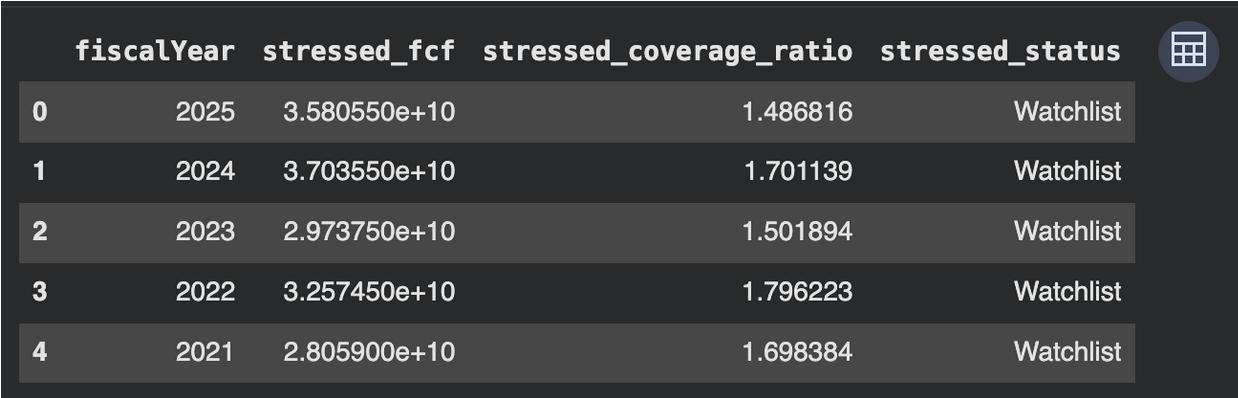Viewport: 1238px width, 398px height.
Task: Click the stressed_coverage_ratio column header
Action: [667, 51]
